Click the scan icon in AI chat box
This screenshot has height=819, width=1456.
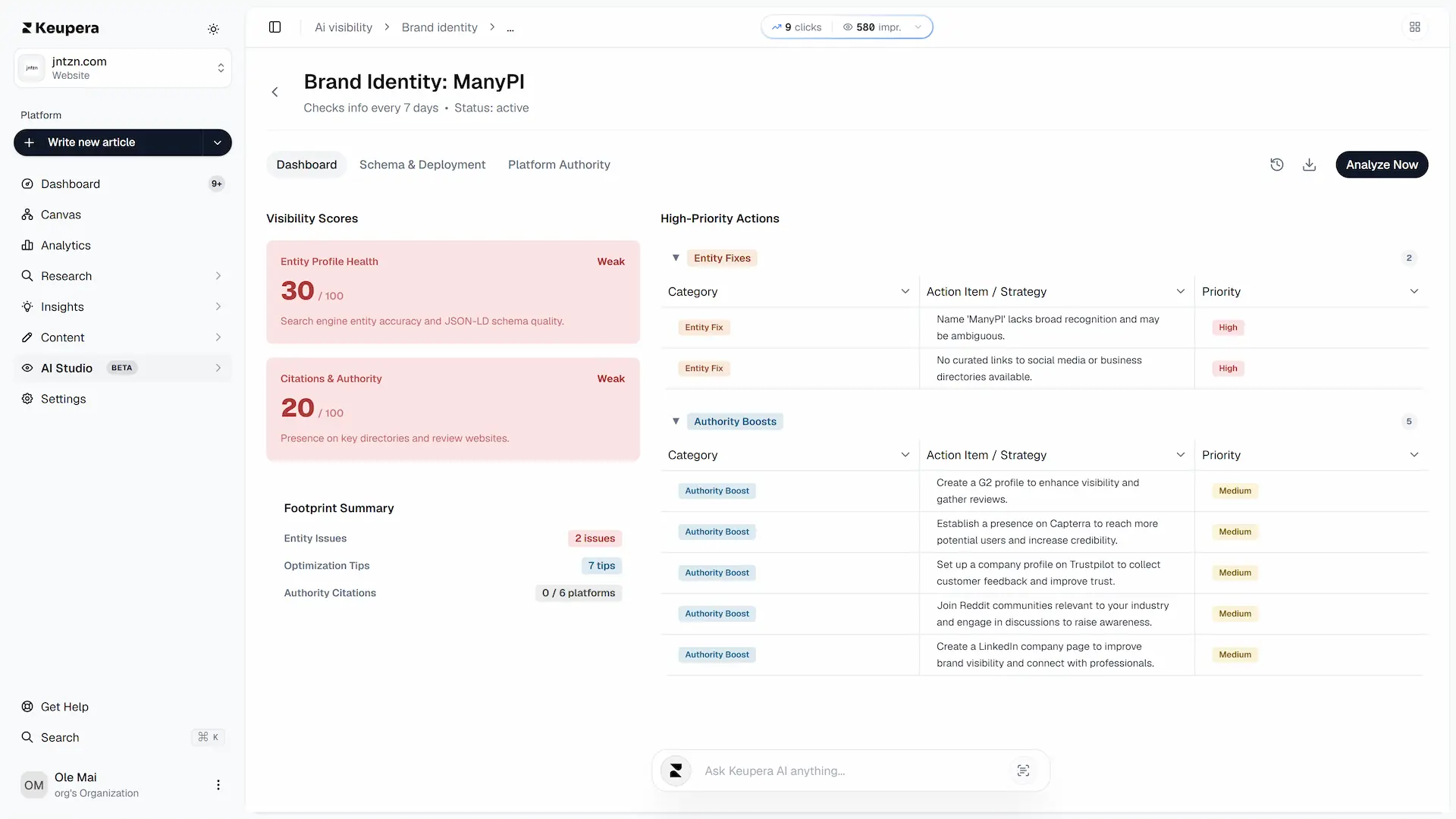1023,770
